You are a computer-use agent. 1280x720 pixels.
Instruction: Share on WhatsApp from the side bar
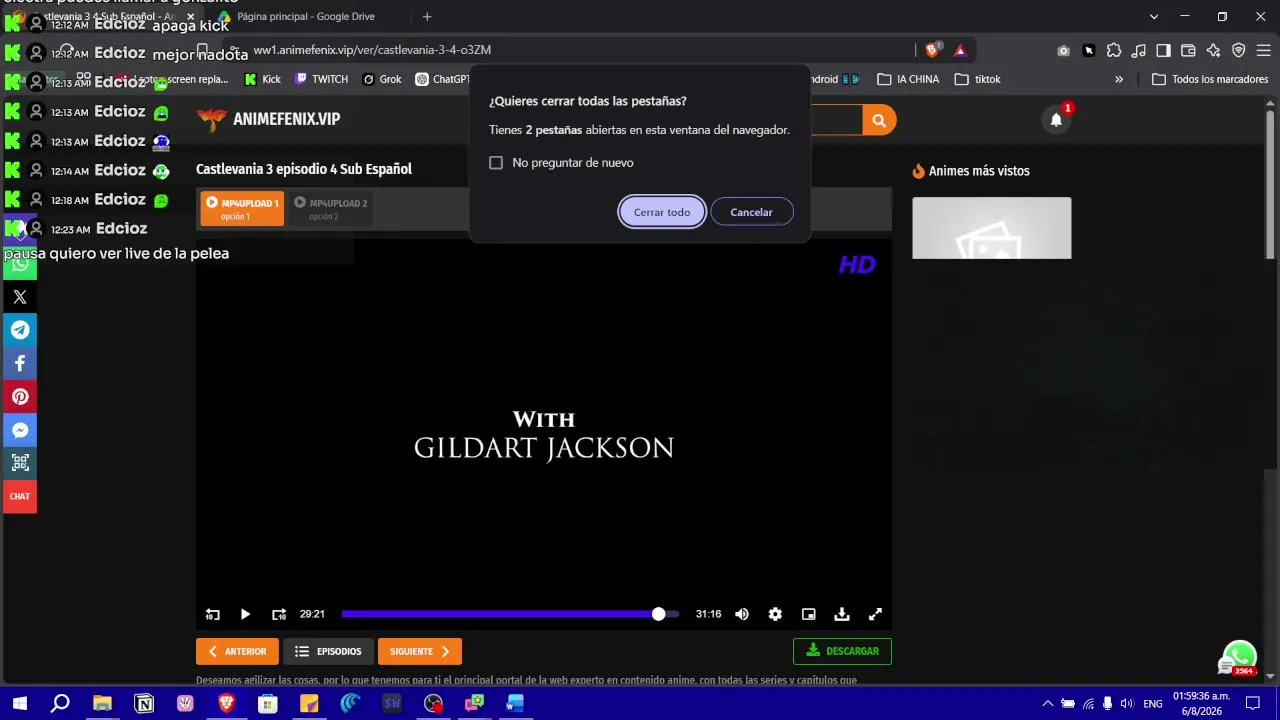(20, 264)
